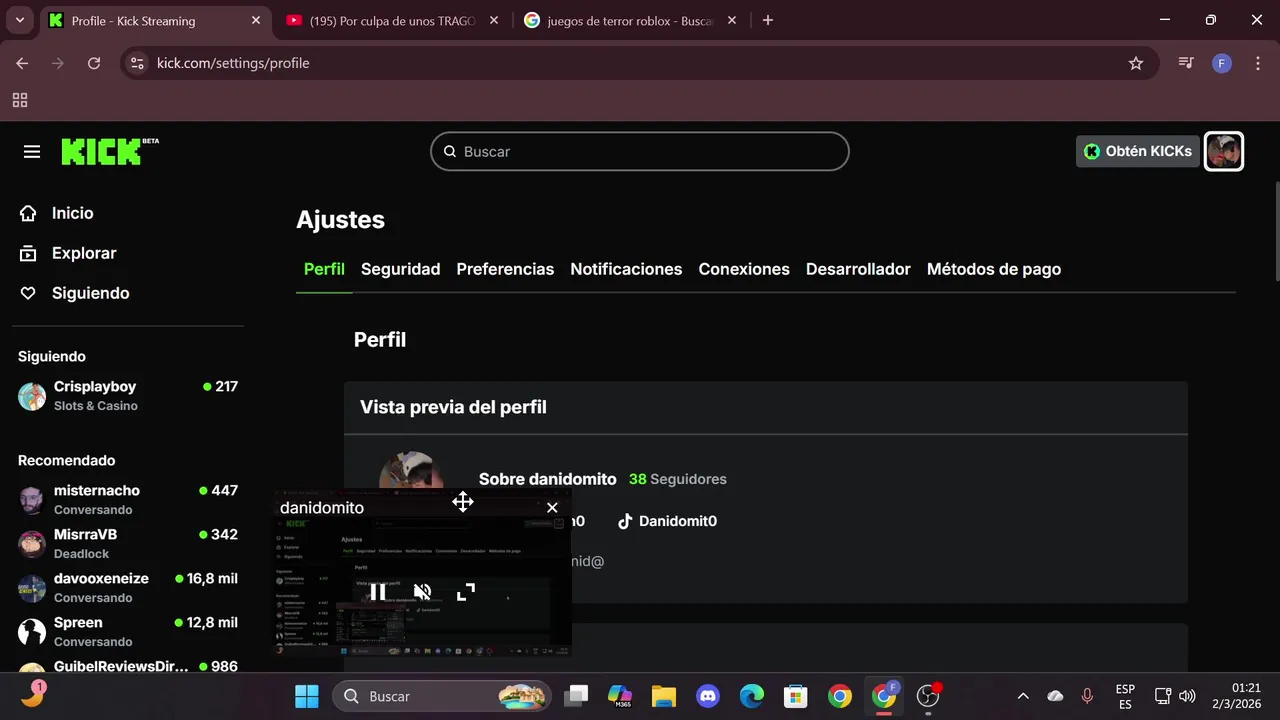This screenshot has width=1280, height=720.
Task: Click the Buscar search field on Kick
Action: coord(640,151)
